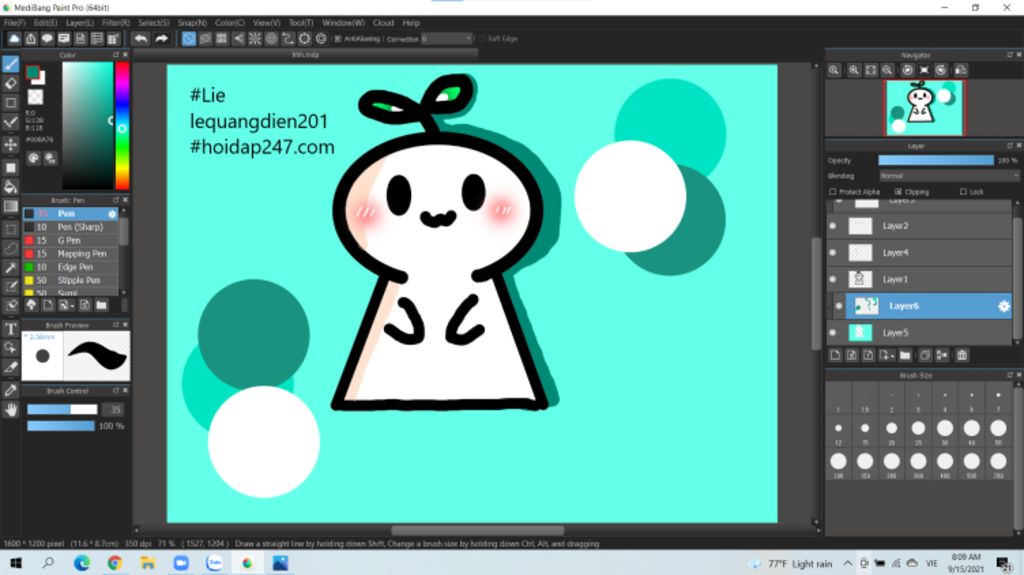Turn snap off in the toolbar
Screen dimensions: 1024x575
click(189, 39)
